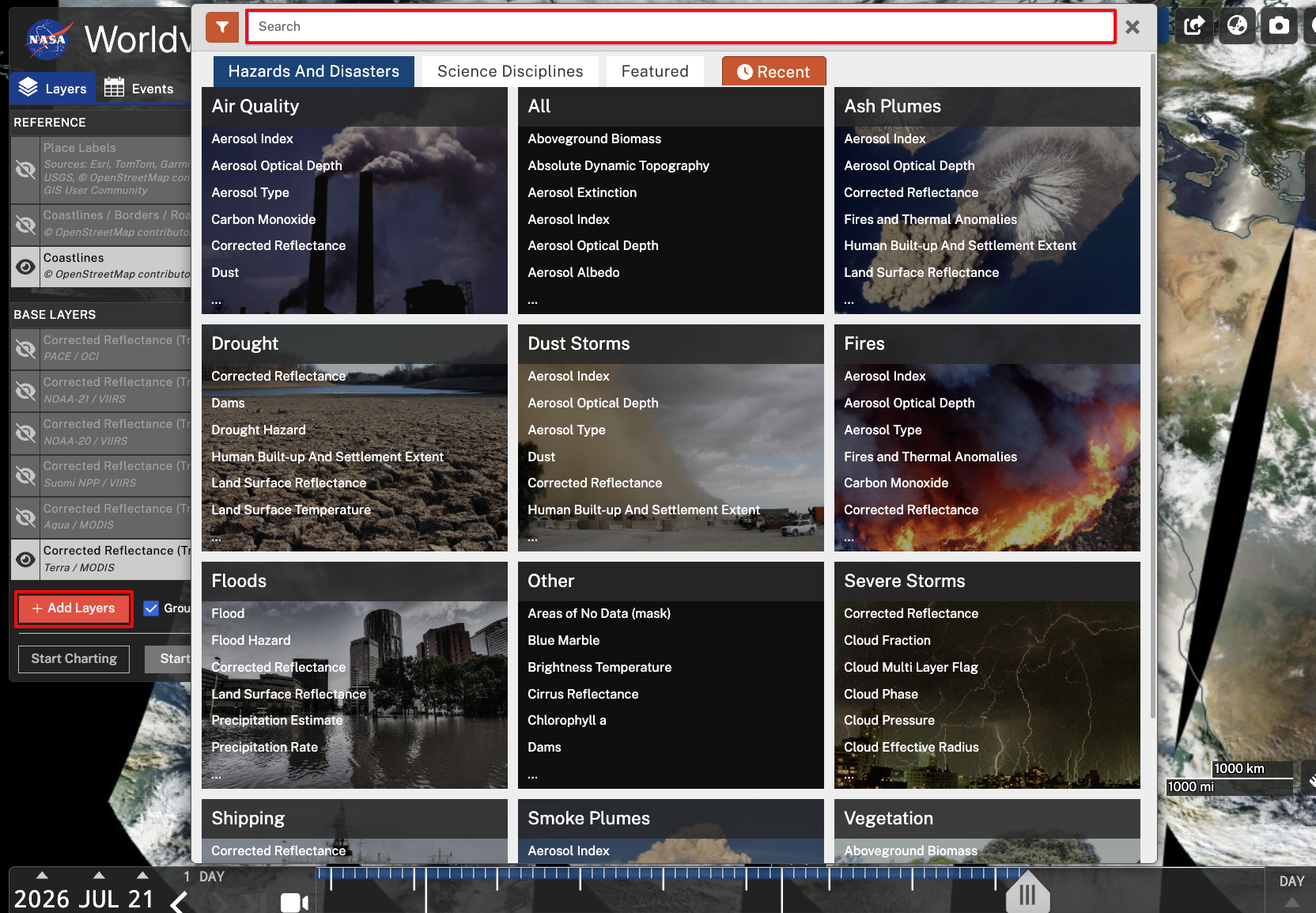Open the projection globe icon
Viewport: 1316px width, 913px height.
coord(1237,26)
